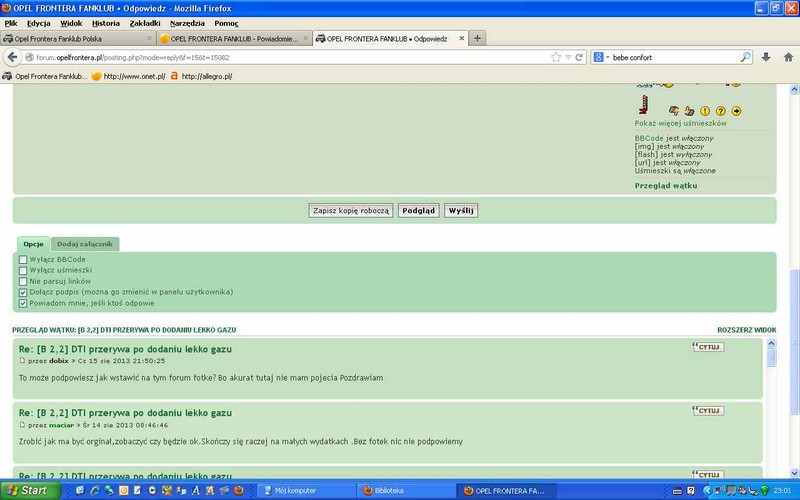Viewport: 800px width, 500px height.
Task: Toggle the Wyłącz uśmieszki checkbox
Action: (x=23, y=270)
